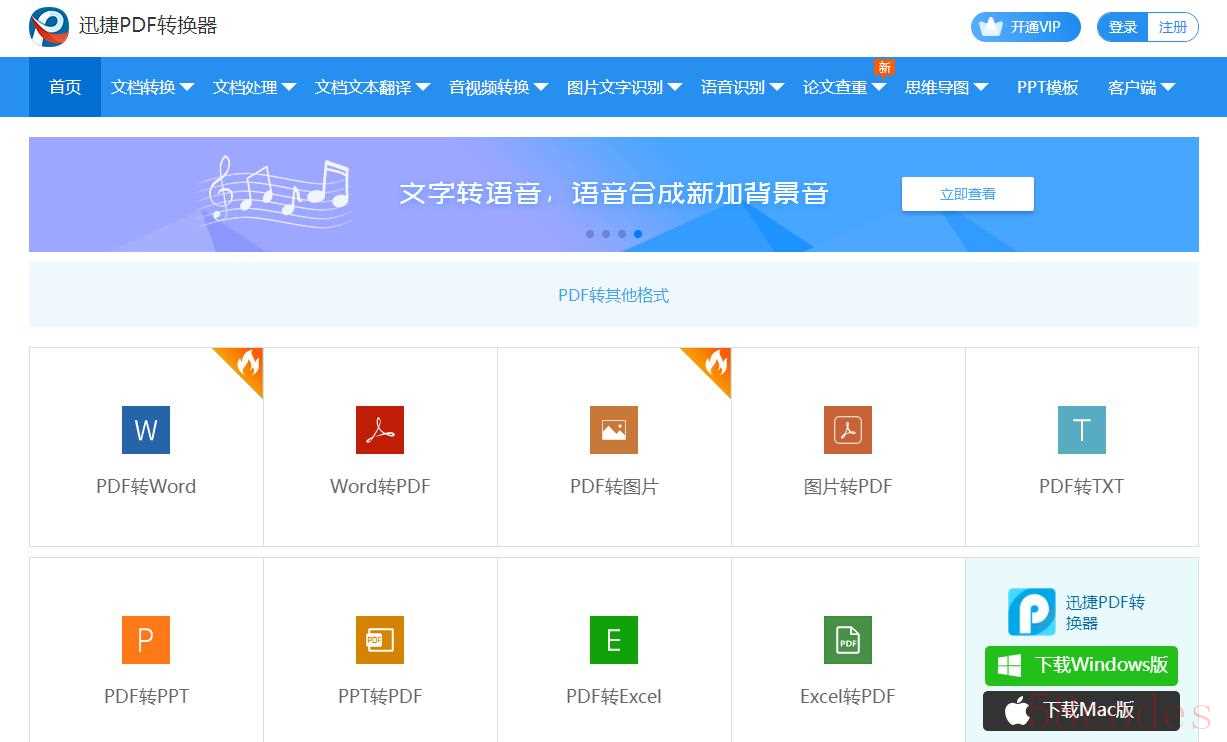The width and height of the screenshot is (1227, 742).
Task: Click the 迅捷PDF转换器 header title text
Action: [148, 26]
